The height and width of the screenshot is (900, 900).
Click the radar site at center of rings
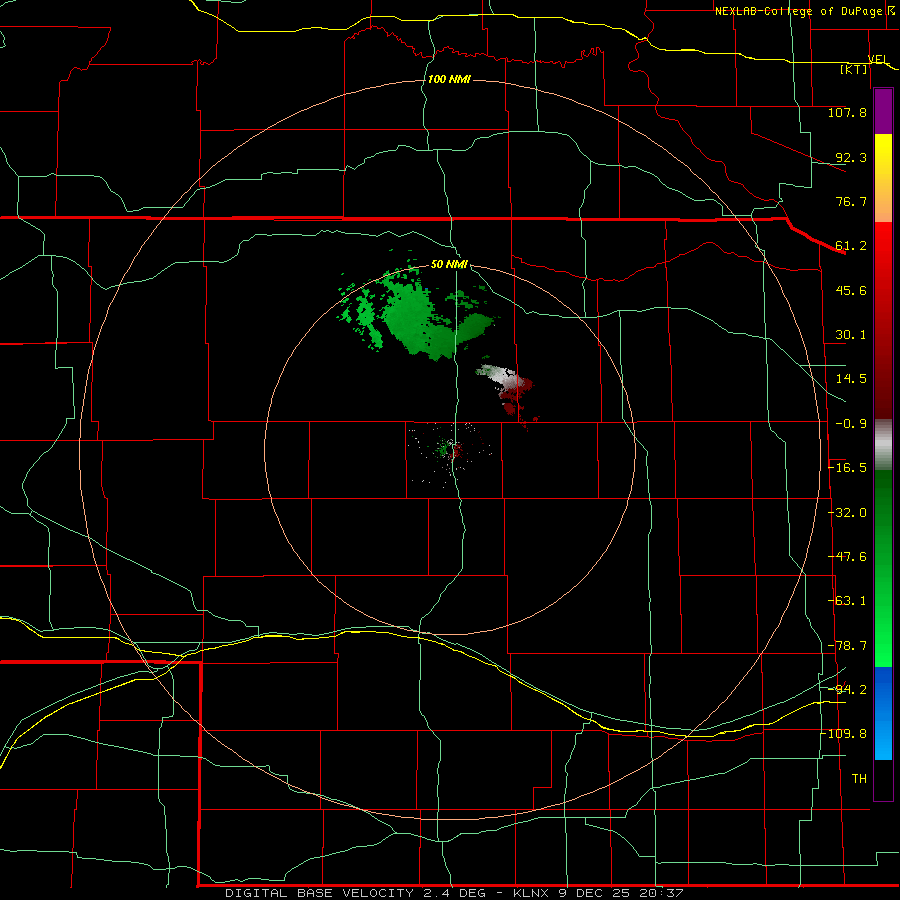pyautogui.click(x=451, y=448)
